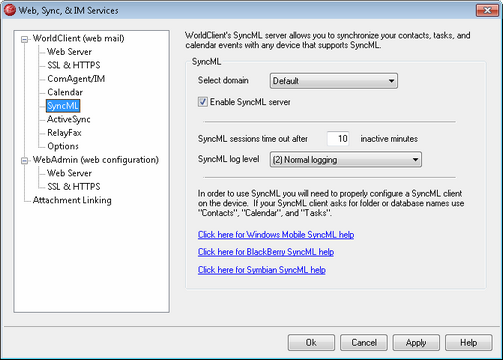
Task: Click the red application icon in title bar
Action: [9, 10]
